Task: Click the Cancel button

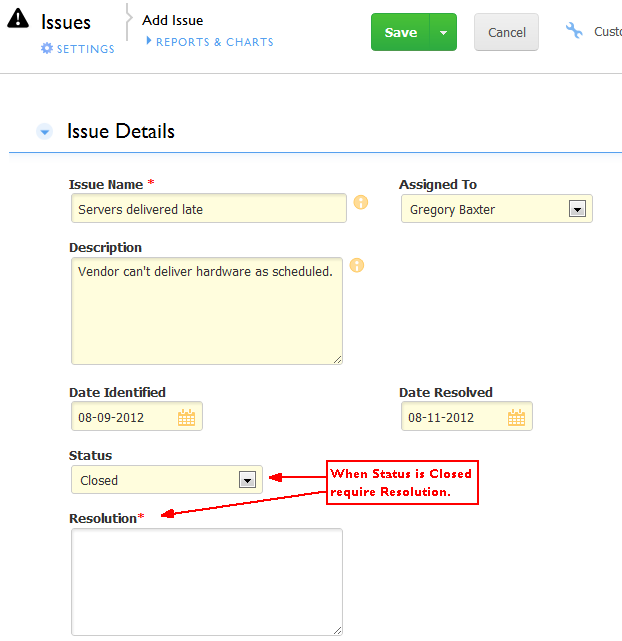Action: (506, 32)
